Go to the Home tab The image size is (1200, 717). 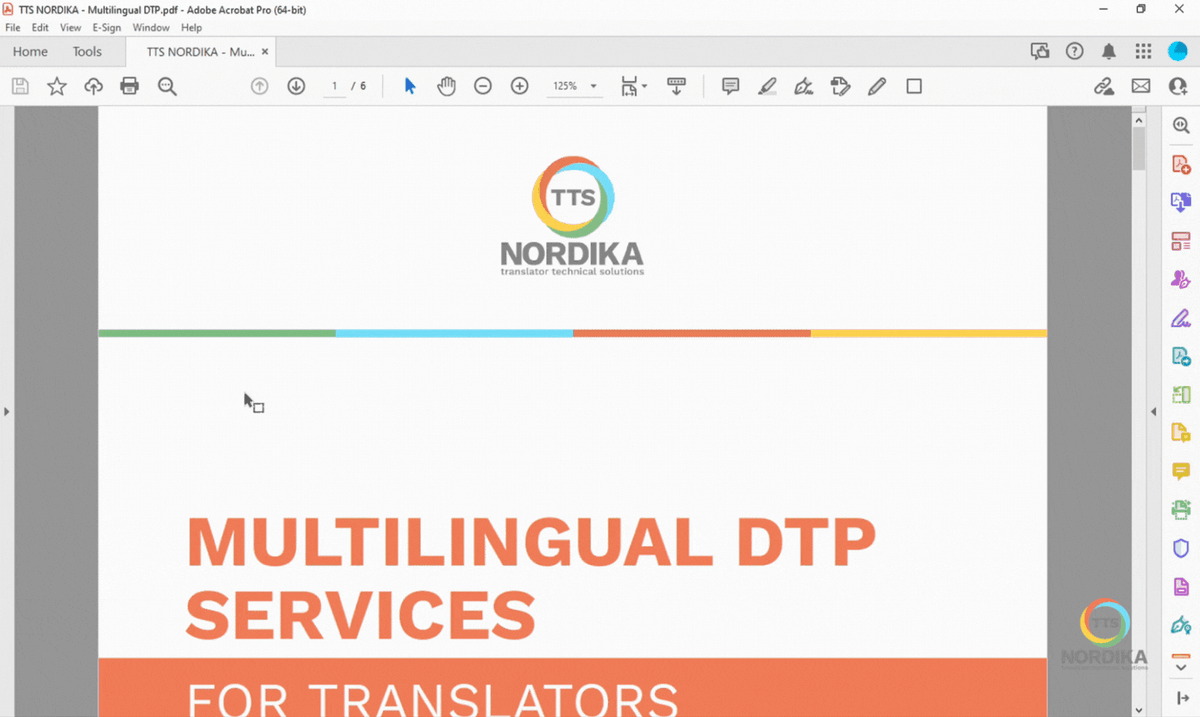[x=30, y=52]
